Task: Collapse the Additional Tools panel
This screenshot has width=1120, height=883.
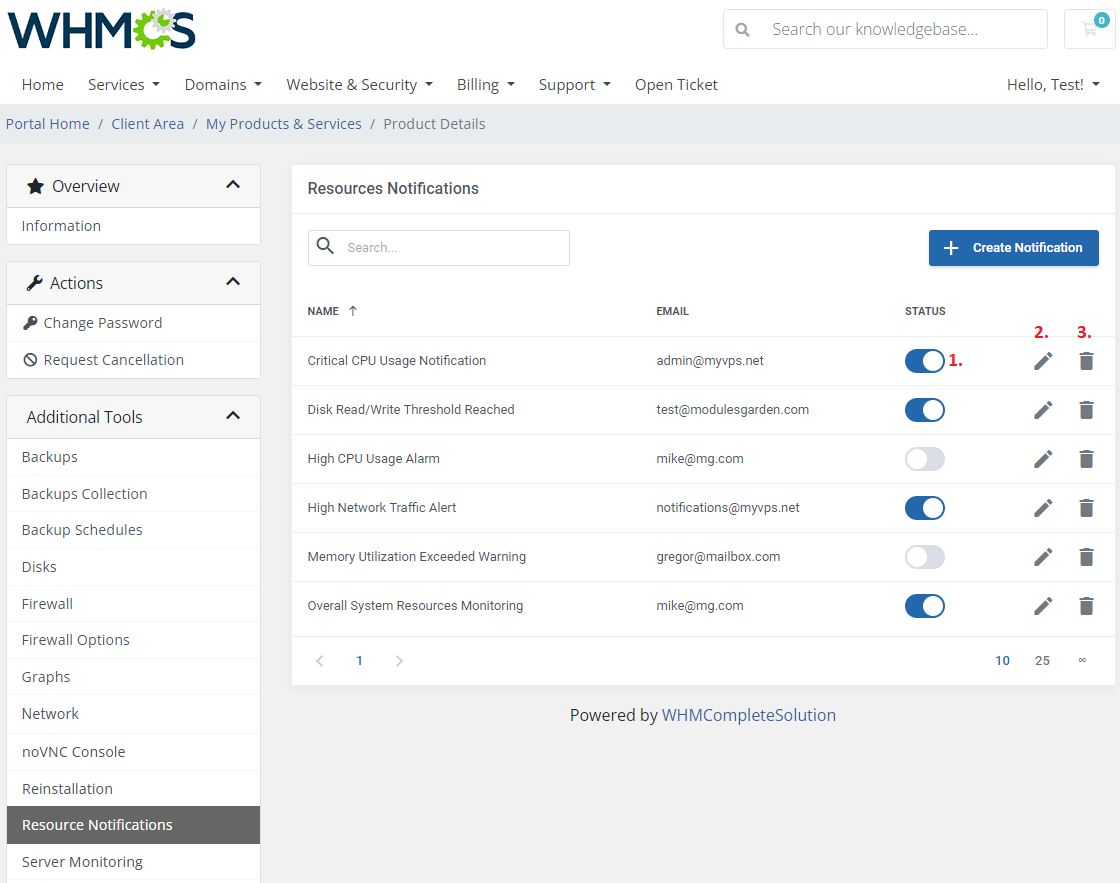Action: (233, 416)
